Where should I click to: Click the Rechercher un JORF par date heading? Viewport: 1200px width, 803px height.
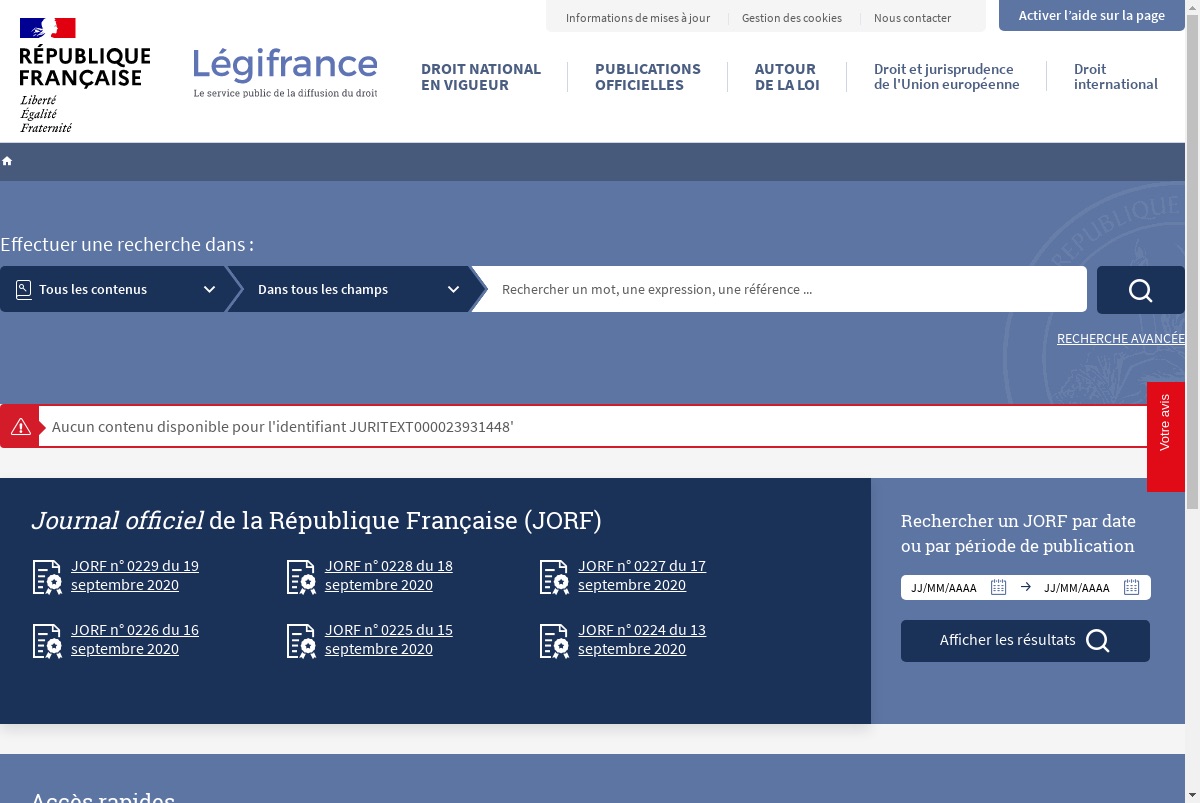click(1018, 533)
